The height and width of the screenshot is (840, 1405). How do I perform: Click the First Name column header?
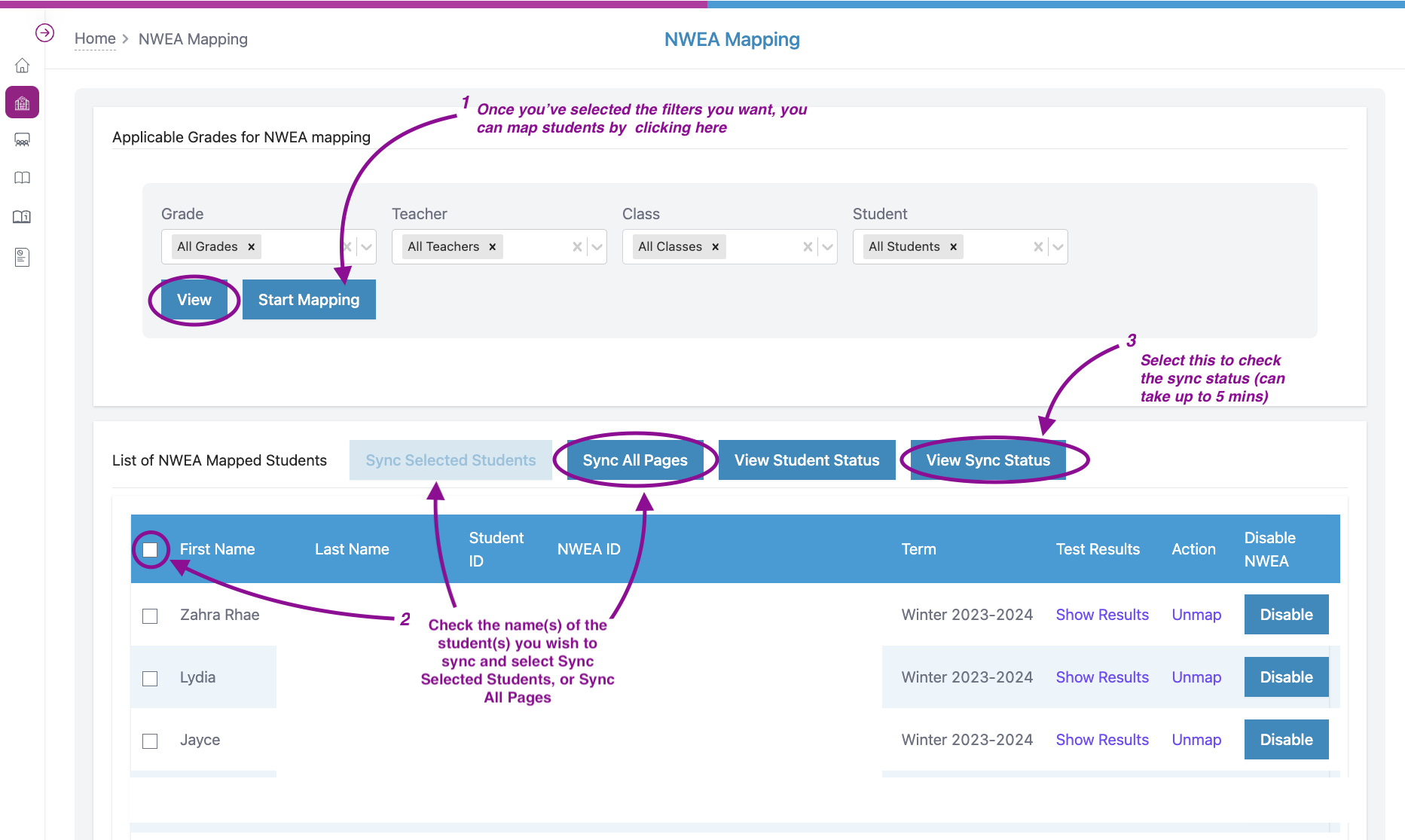[217, 549]
